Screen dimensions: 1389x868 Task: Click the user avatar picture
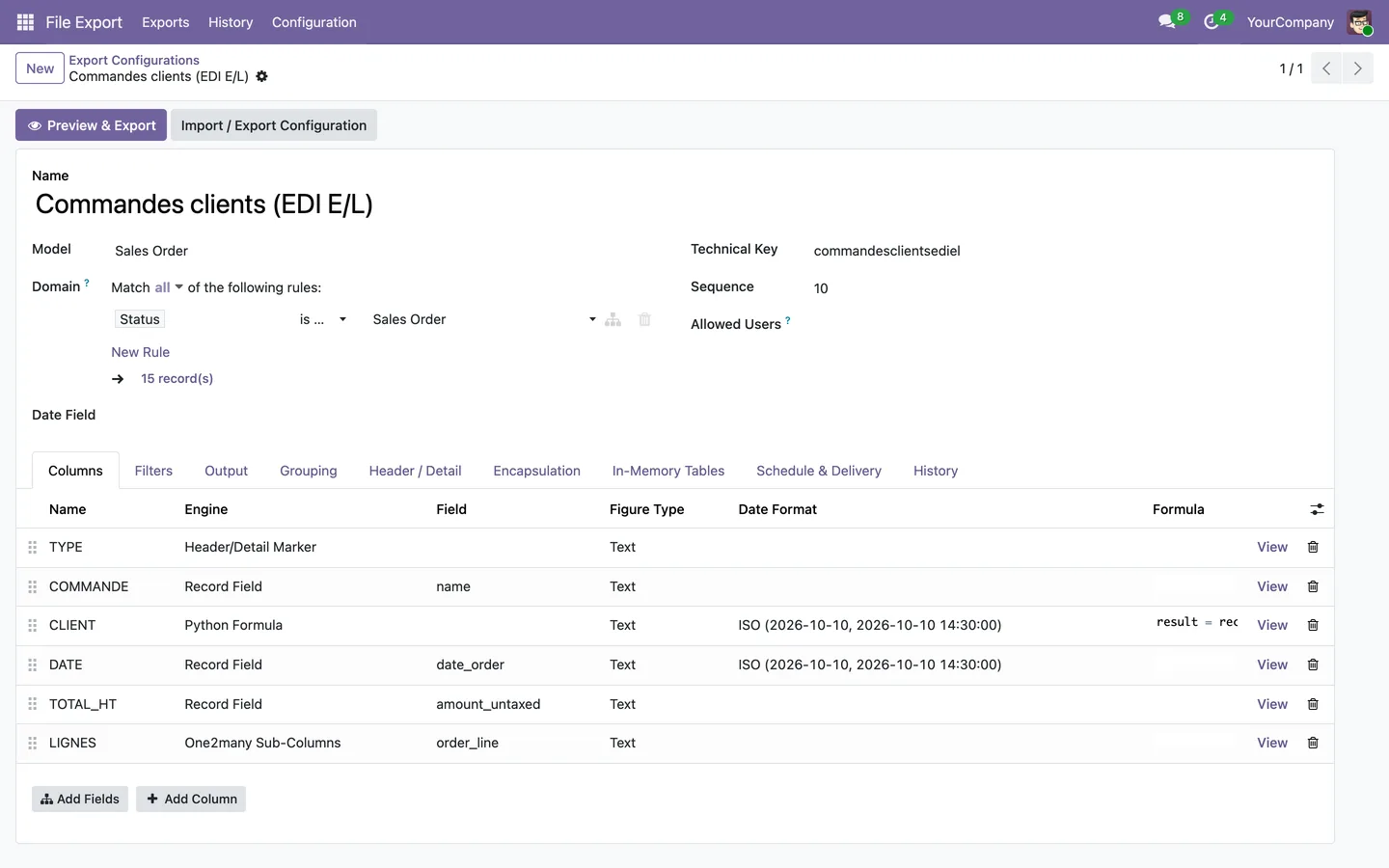[x=1359, y=22]
